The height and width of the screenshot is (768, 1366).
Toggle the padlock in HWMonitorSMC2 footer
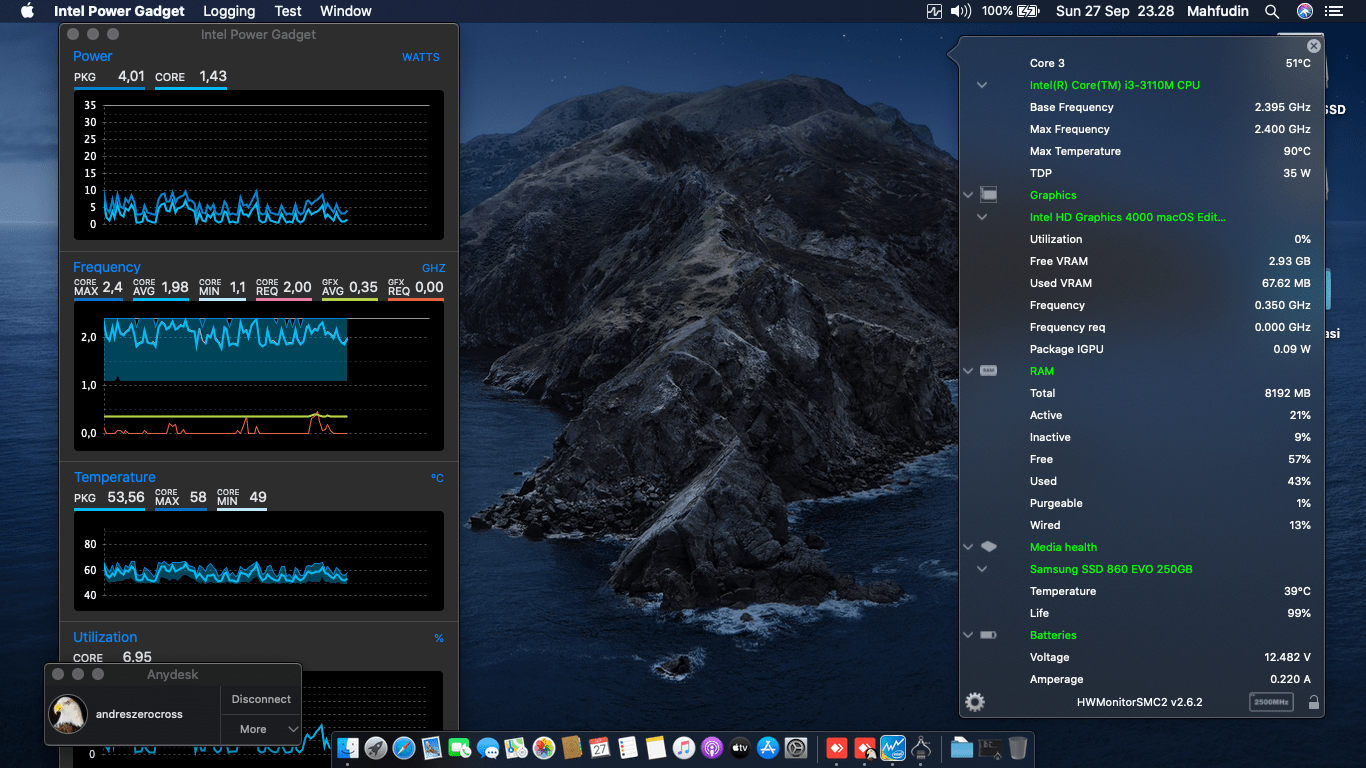(1313, 702)
